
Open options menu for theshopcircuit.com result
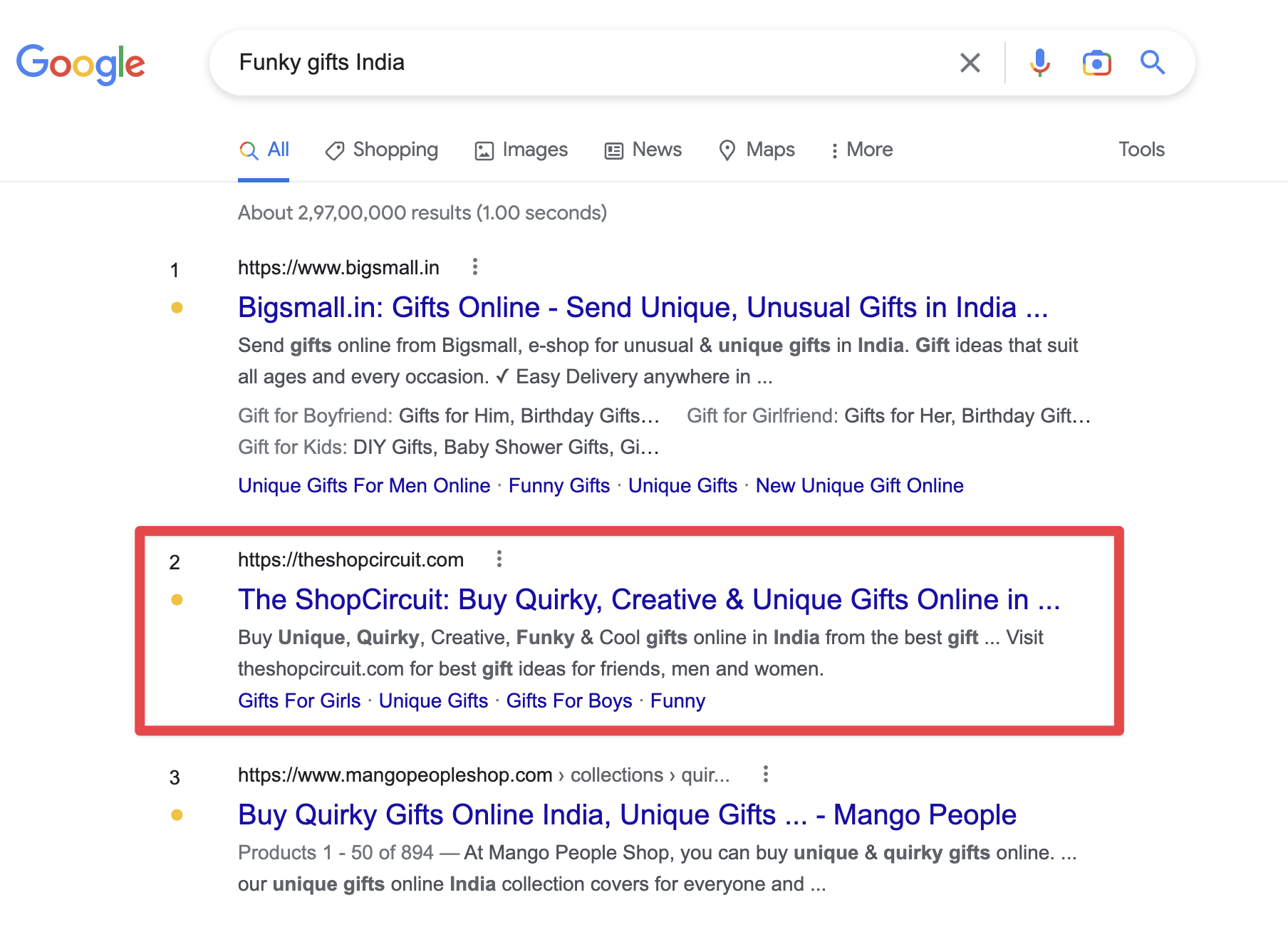pyautogui.click(x=499, y=559)
